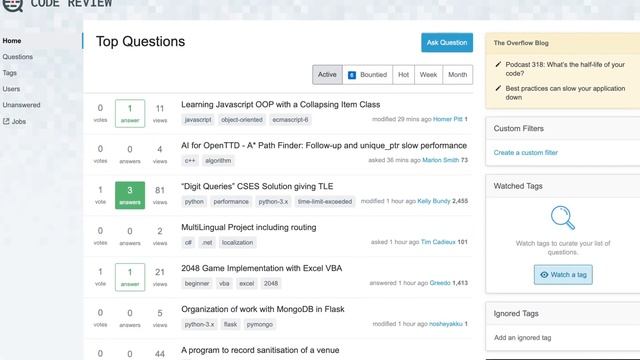Click the python tag

click(x=194, y=202)
